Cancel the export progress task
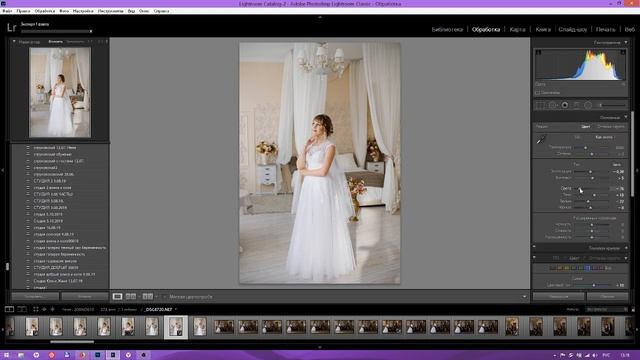640x360 pixels. pyautogui.click(x=91, y=31)
